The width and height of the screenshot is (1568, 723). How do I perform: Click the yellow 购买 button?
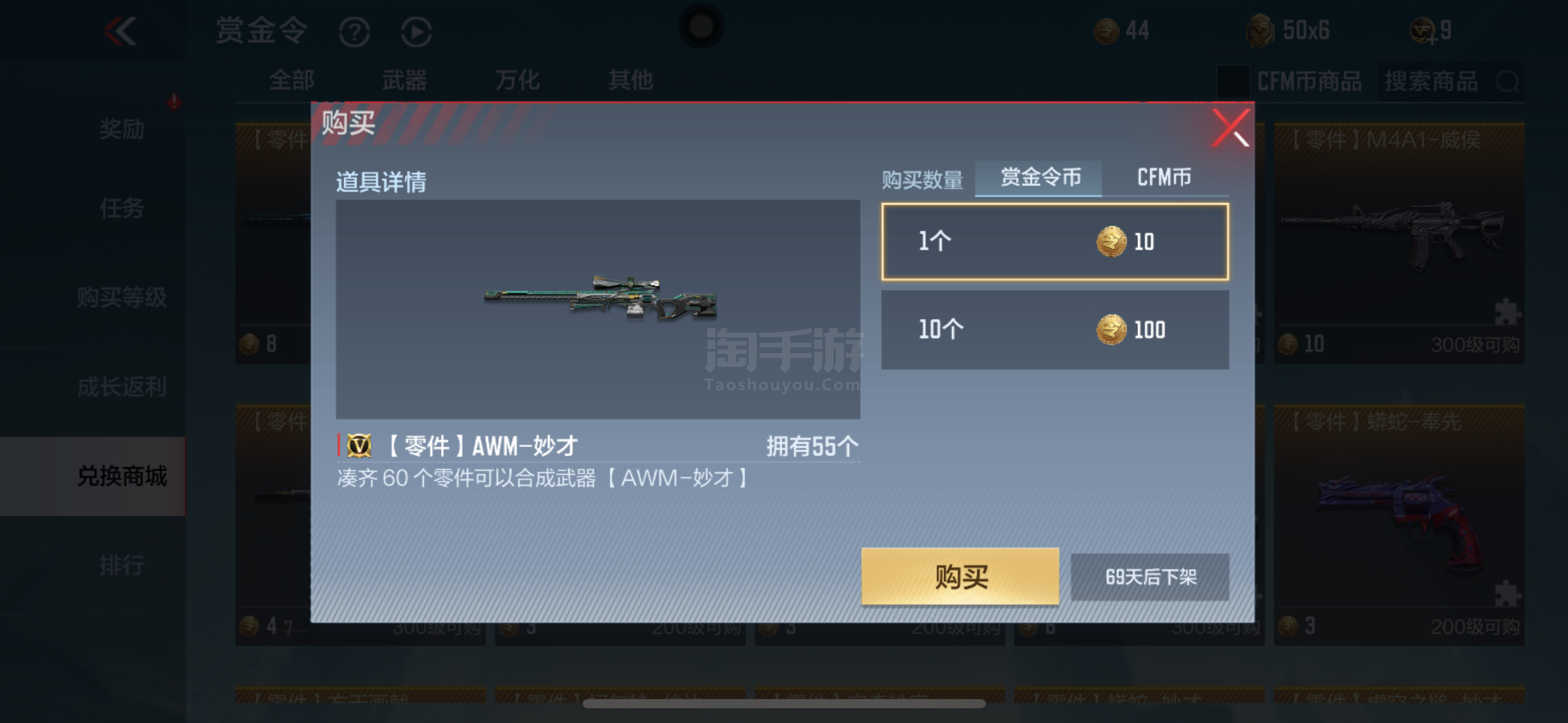click(x=960, y=576)
